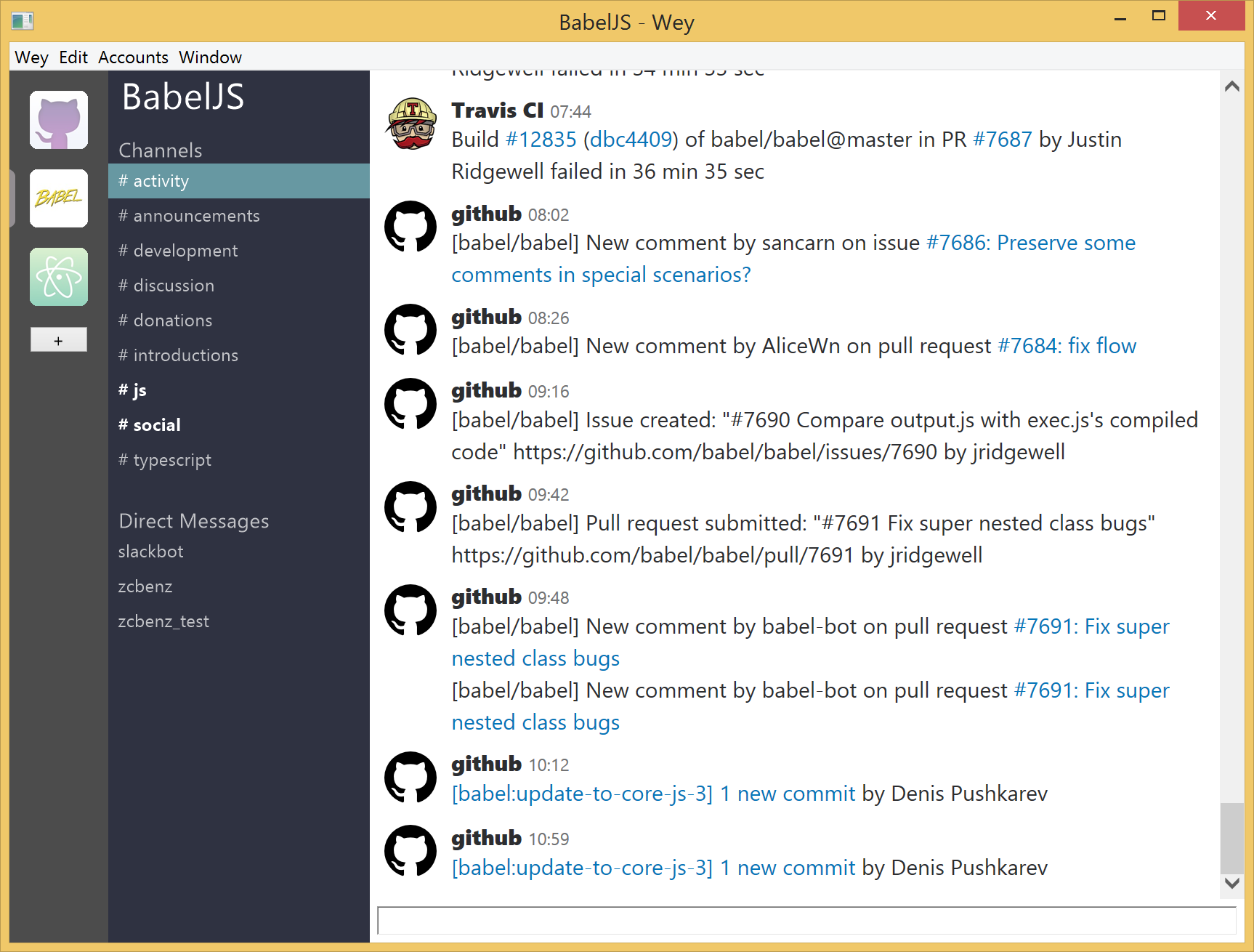Image resolution: width=1254 pixels, height=952 pixels.
Task: Click the github avatar at 08:02
Action: [x=411, y=227]
